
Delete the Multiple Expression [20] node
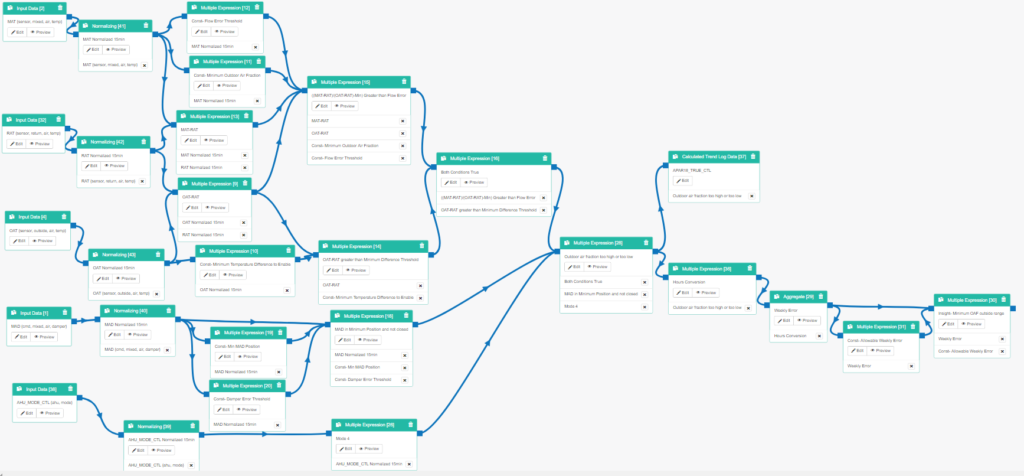[x=279, y=386]
